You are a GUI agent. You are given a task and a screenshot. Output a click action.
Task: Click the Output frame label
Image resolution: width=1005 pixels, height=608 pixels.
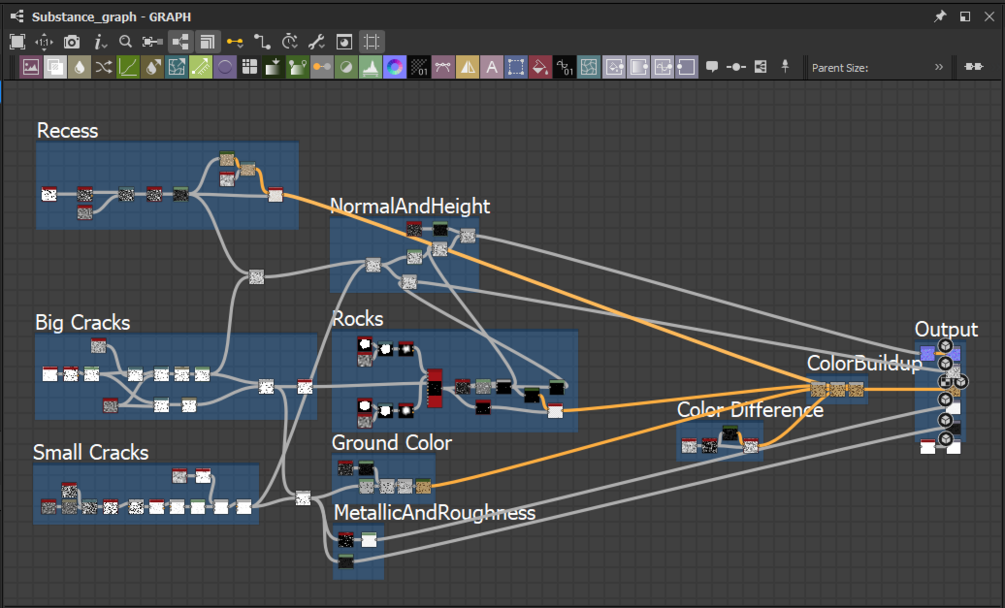(946, 329)
